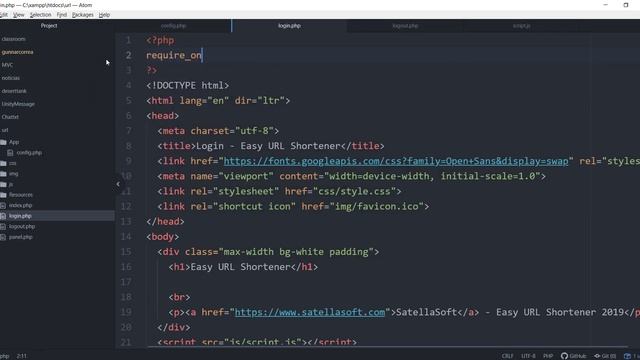Switch to the logout.php editor tab
This screenshot has width=640, height=360.
coord(405,26)
